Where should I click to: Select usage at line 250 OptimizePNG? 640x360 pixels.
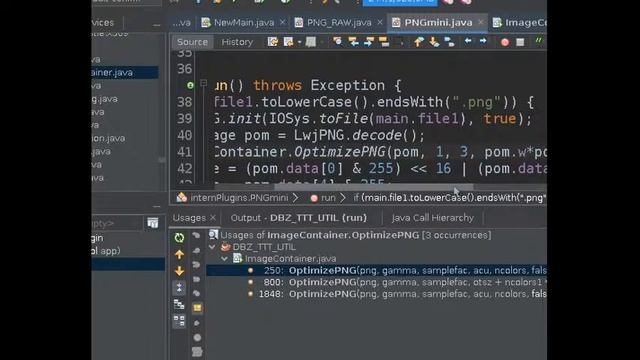pyautogui.click(x=376, y=270)
